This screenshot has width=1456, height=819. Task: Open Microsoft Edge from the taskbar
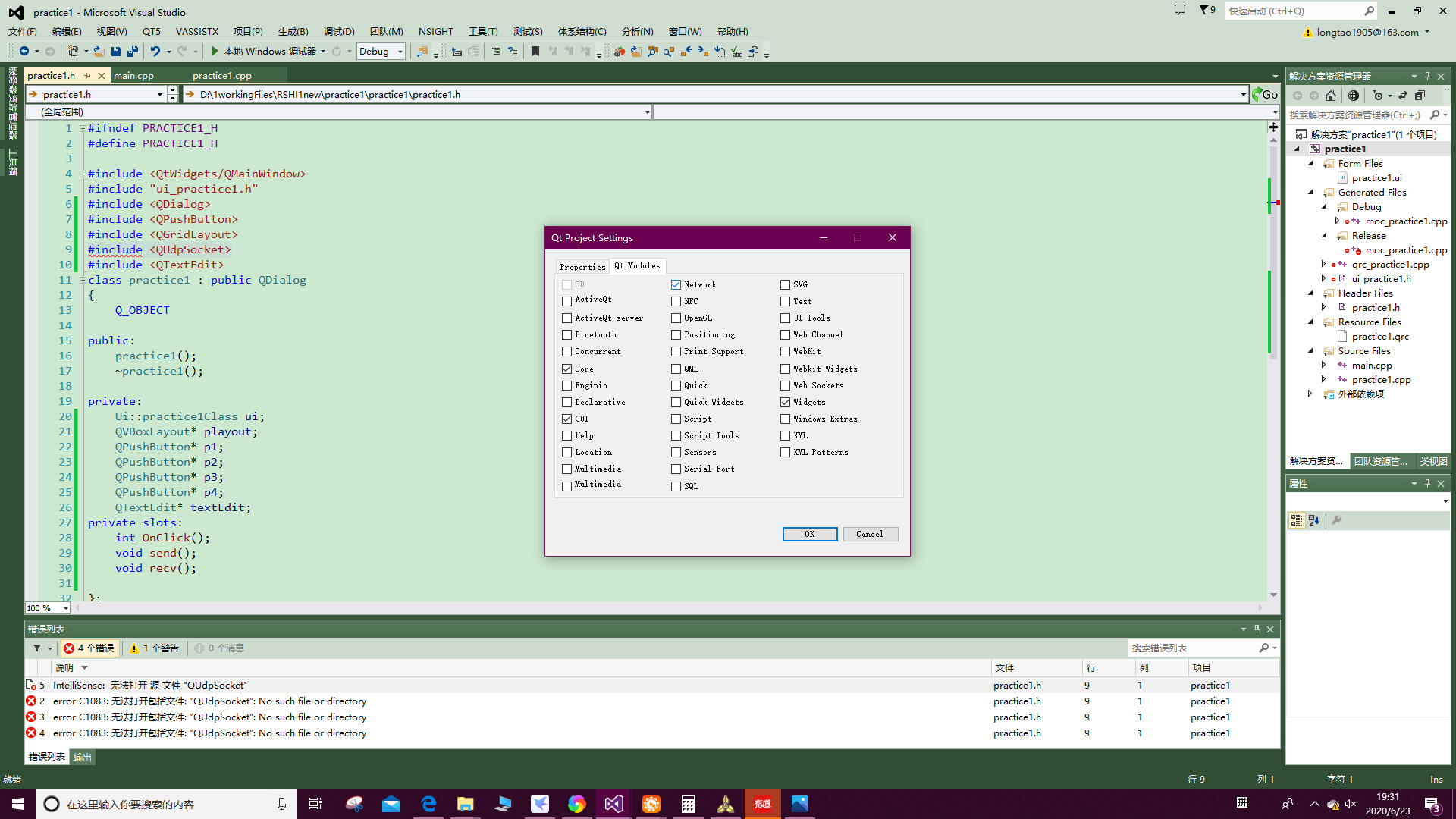(x=428, y=804)
